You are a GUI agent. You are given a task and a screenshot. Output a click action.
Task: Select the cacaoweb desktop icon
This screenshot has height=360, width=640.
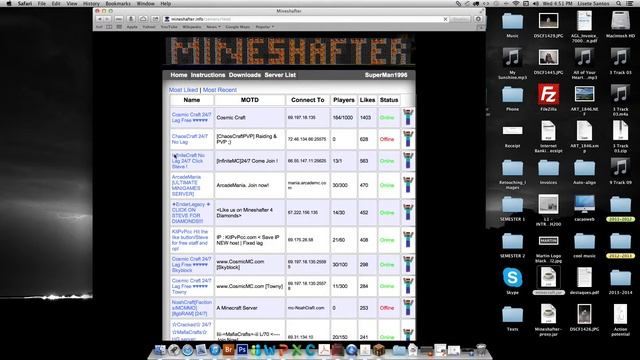(584, 207)
